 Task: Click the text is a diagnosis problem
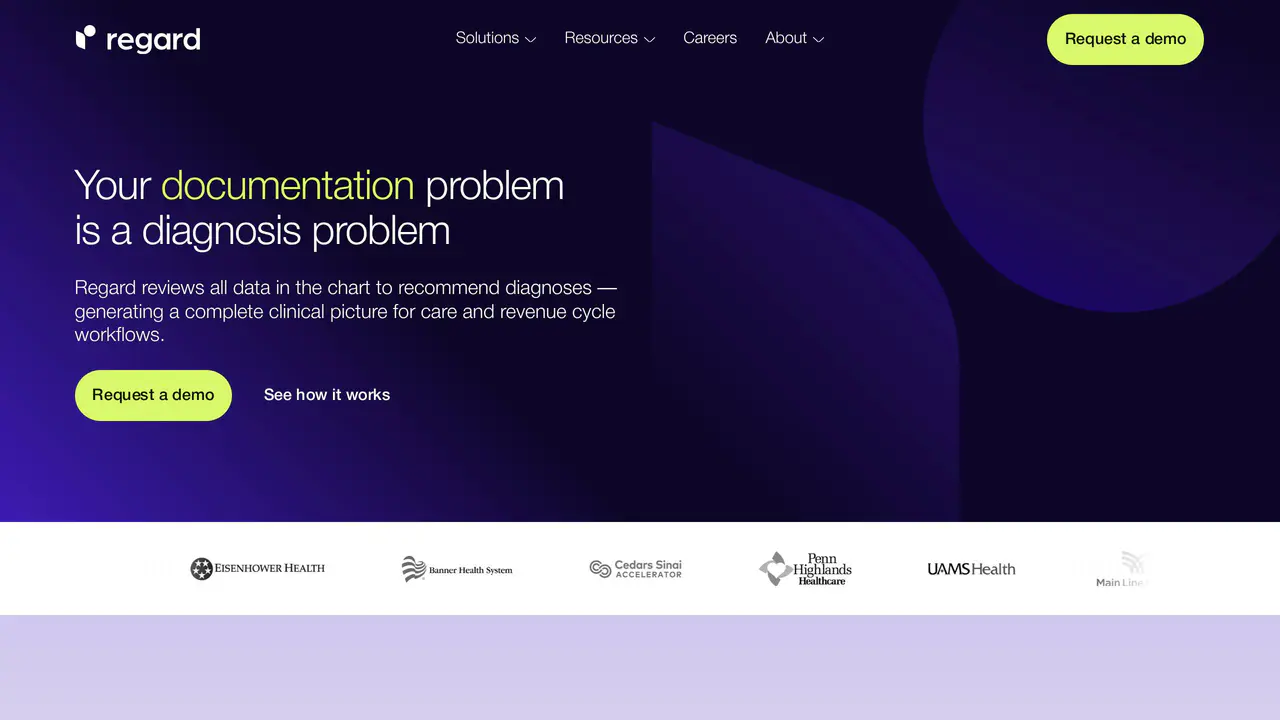[262, 231]
